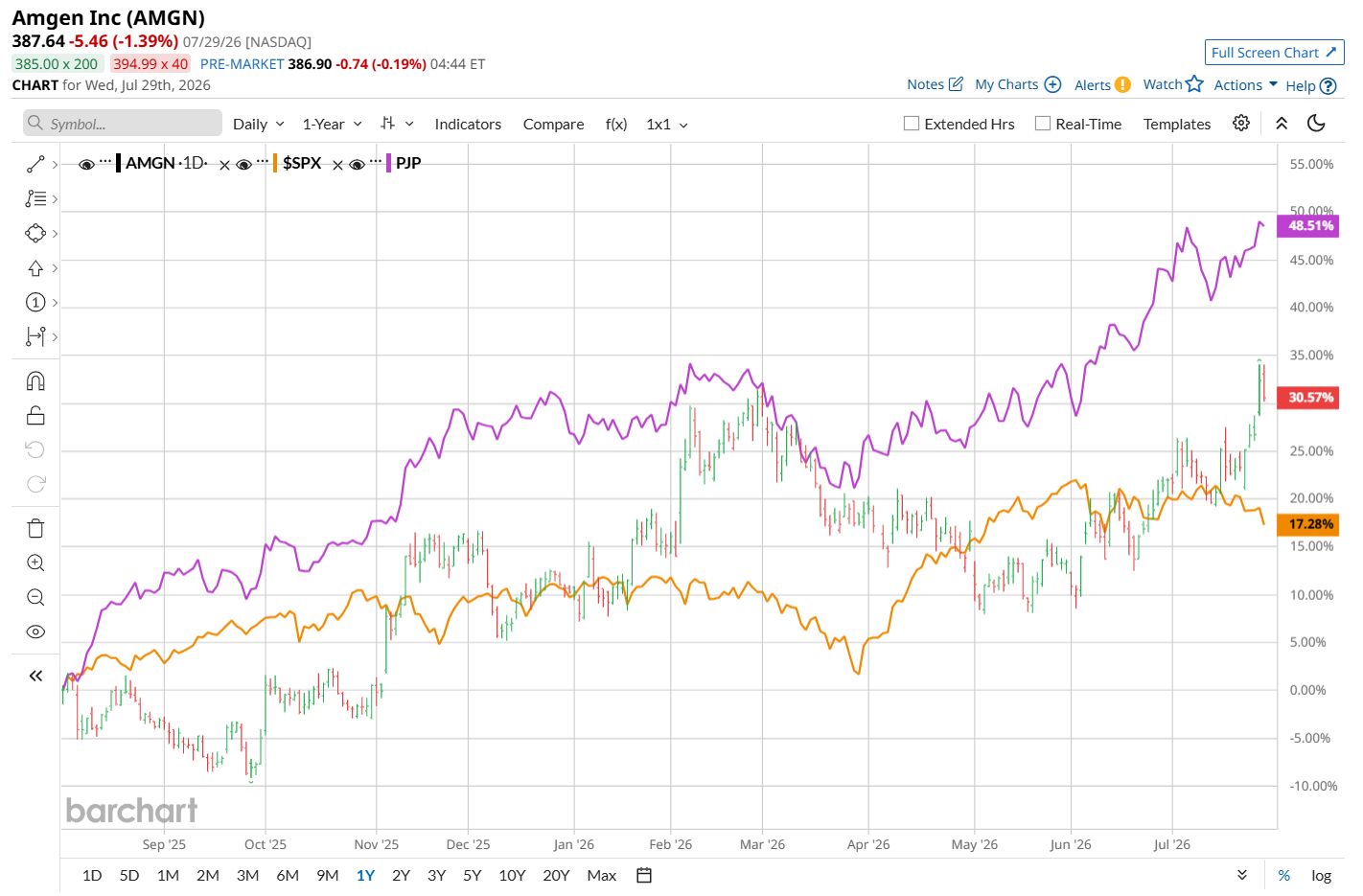The image size is (1363, 896).
Task: Click the purple PJP color swatch
Action: pos(388,163)
